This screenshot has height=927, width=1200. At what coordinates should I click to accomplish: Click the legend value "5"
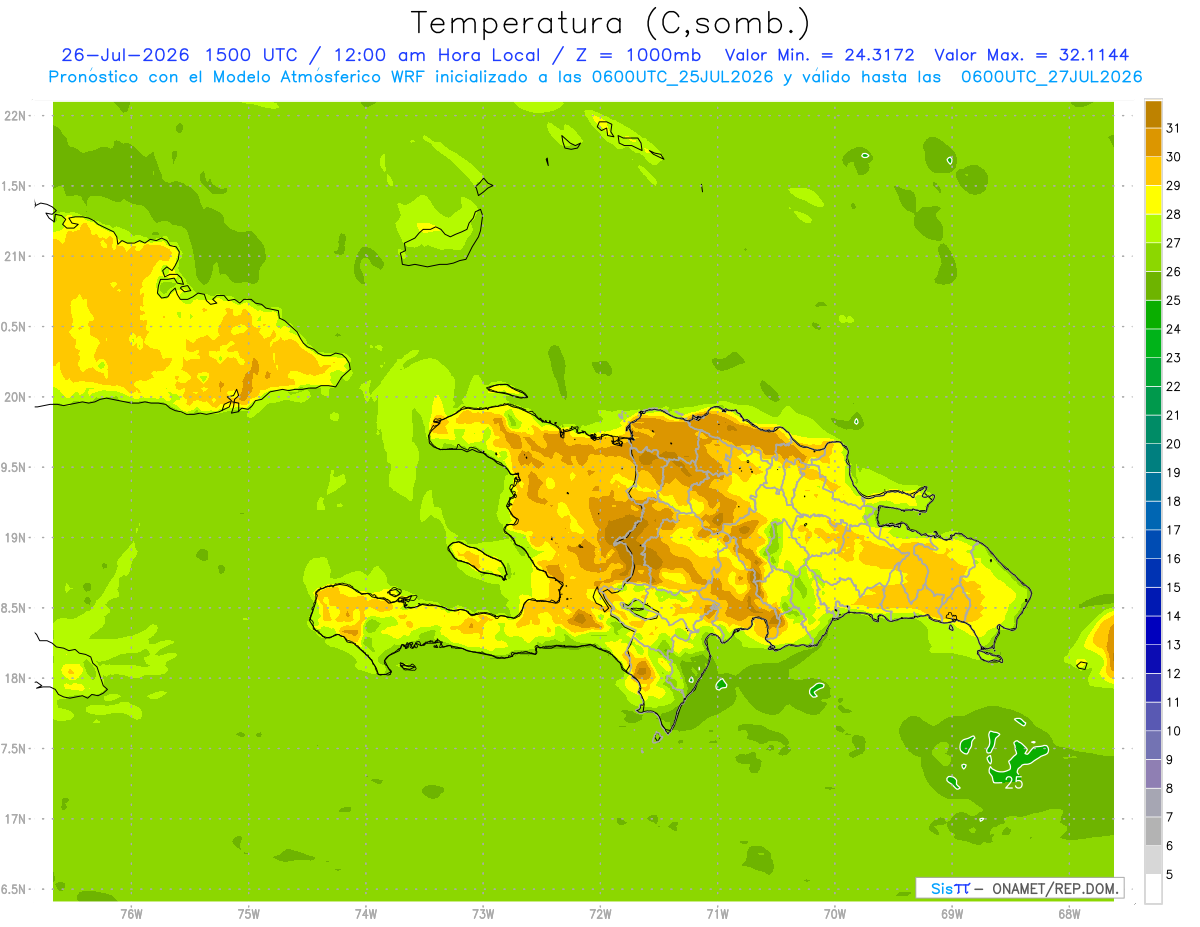[x=1170, y=875]
